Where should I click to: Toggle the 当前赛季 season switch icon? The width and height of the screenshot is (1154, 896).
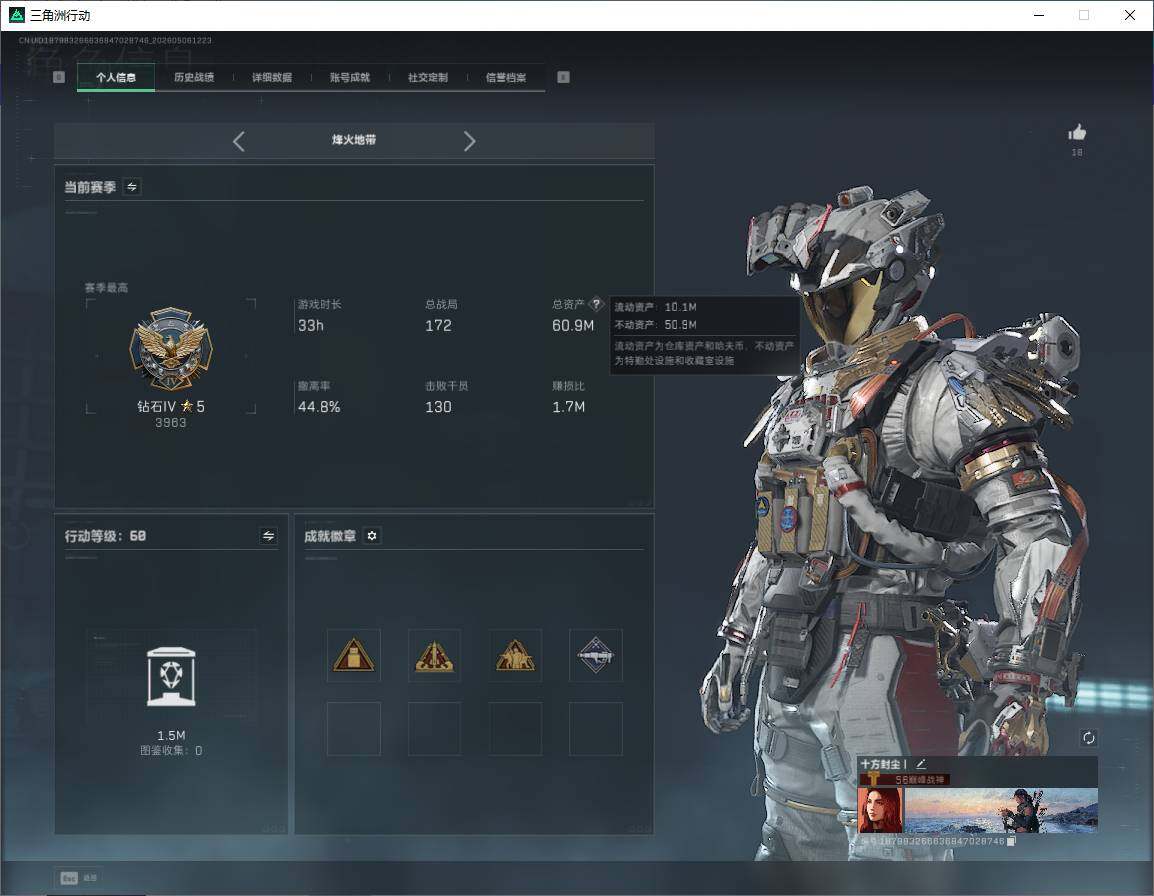(132, 187)
